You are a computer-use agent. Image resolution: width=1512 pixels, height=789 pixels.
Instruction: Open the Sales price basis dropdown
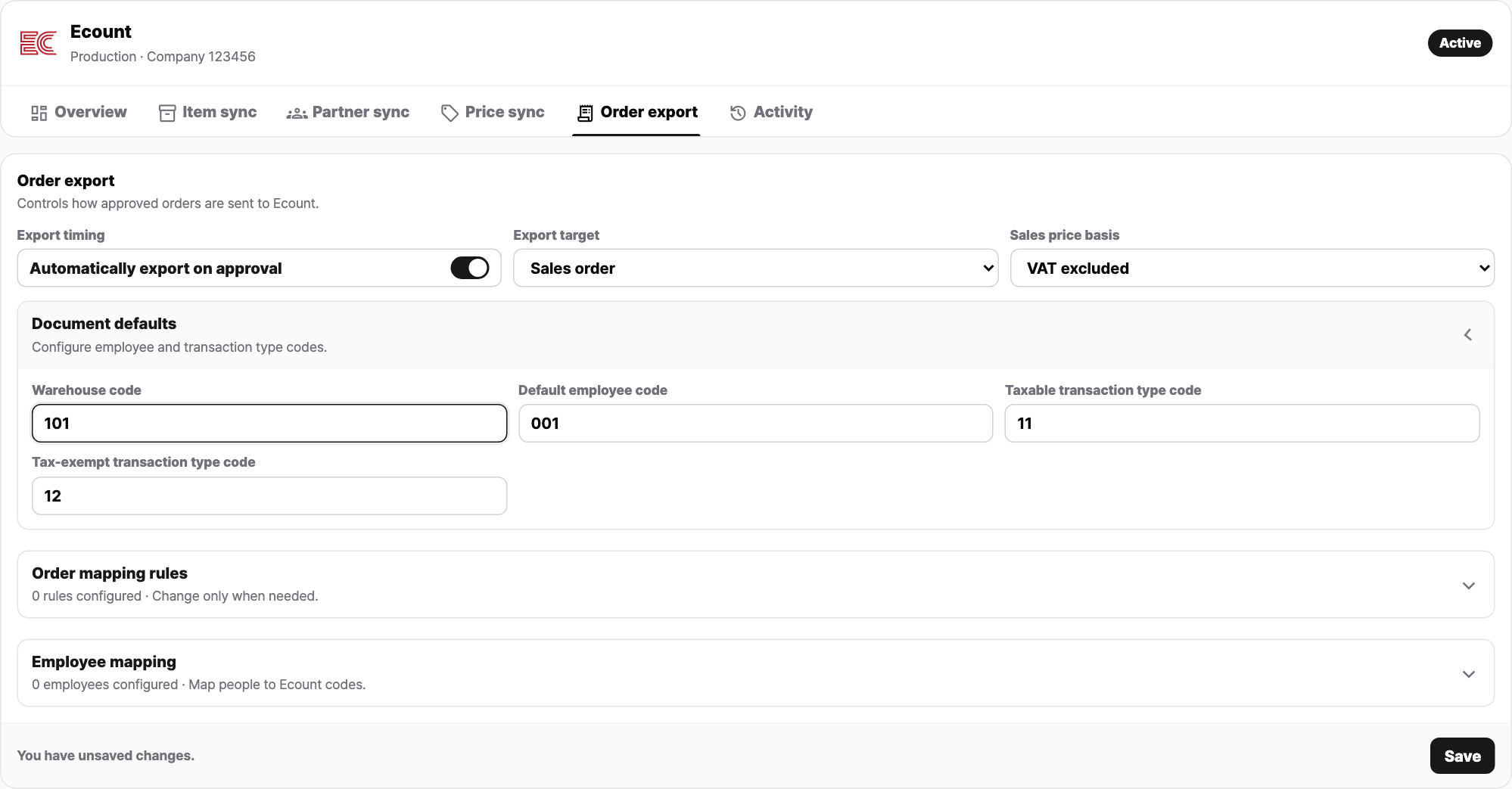click(x=1252, y=268)
